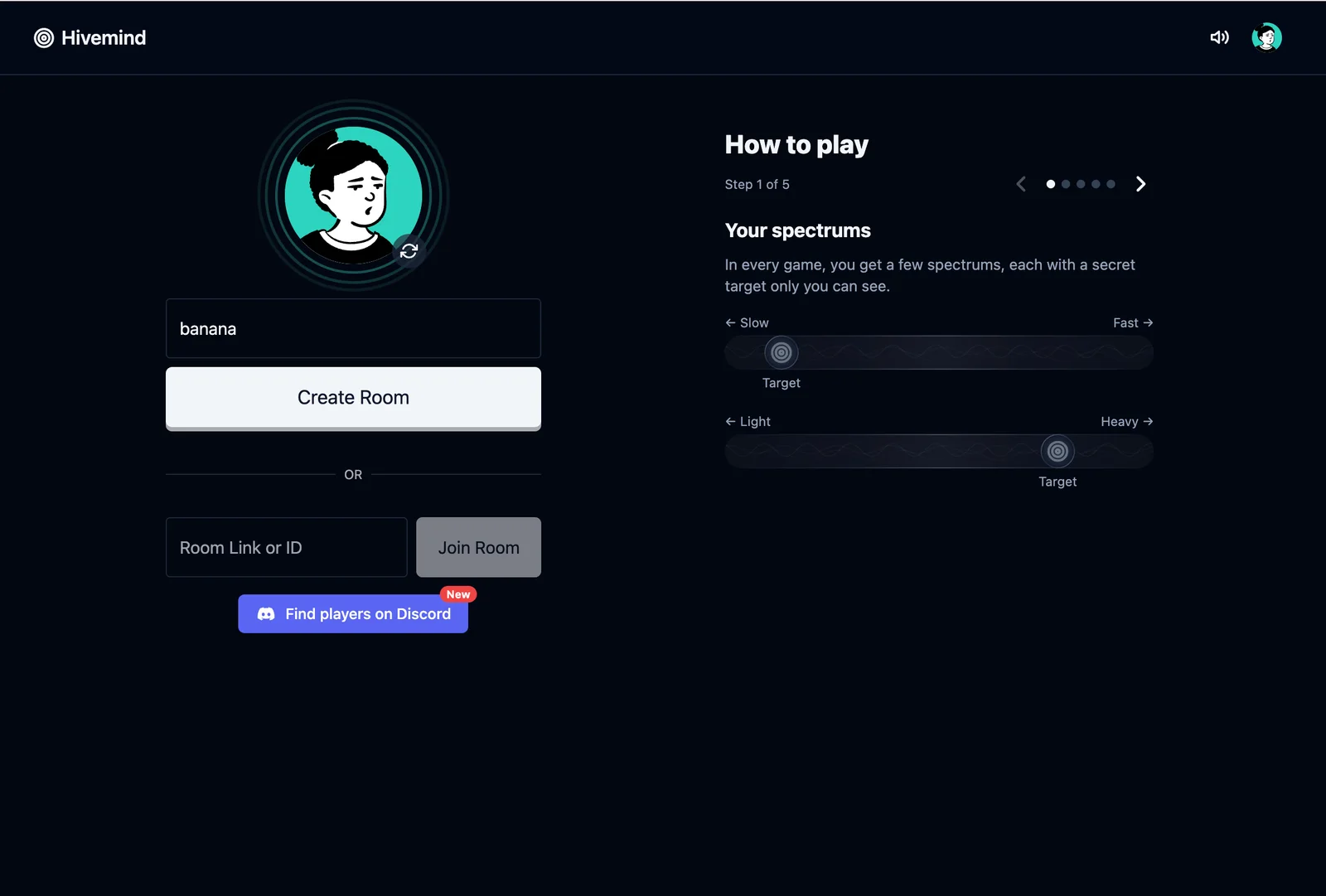Click the Discord logo icon
This screenshot has width=1326, height=896.
pyautogui.click(x=266, y=614)
